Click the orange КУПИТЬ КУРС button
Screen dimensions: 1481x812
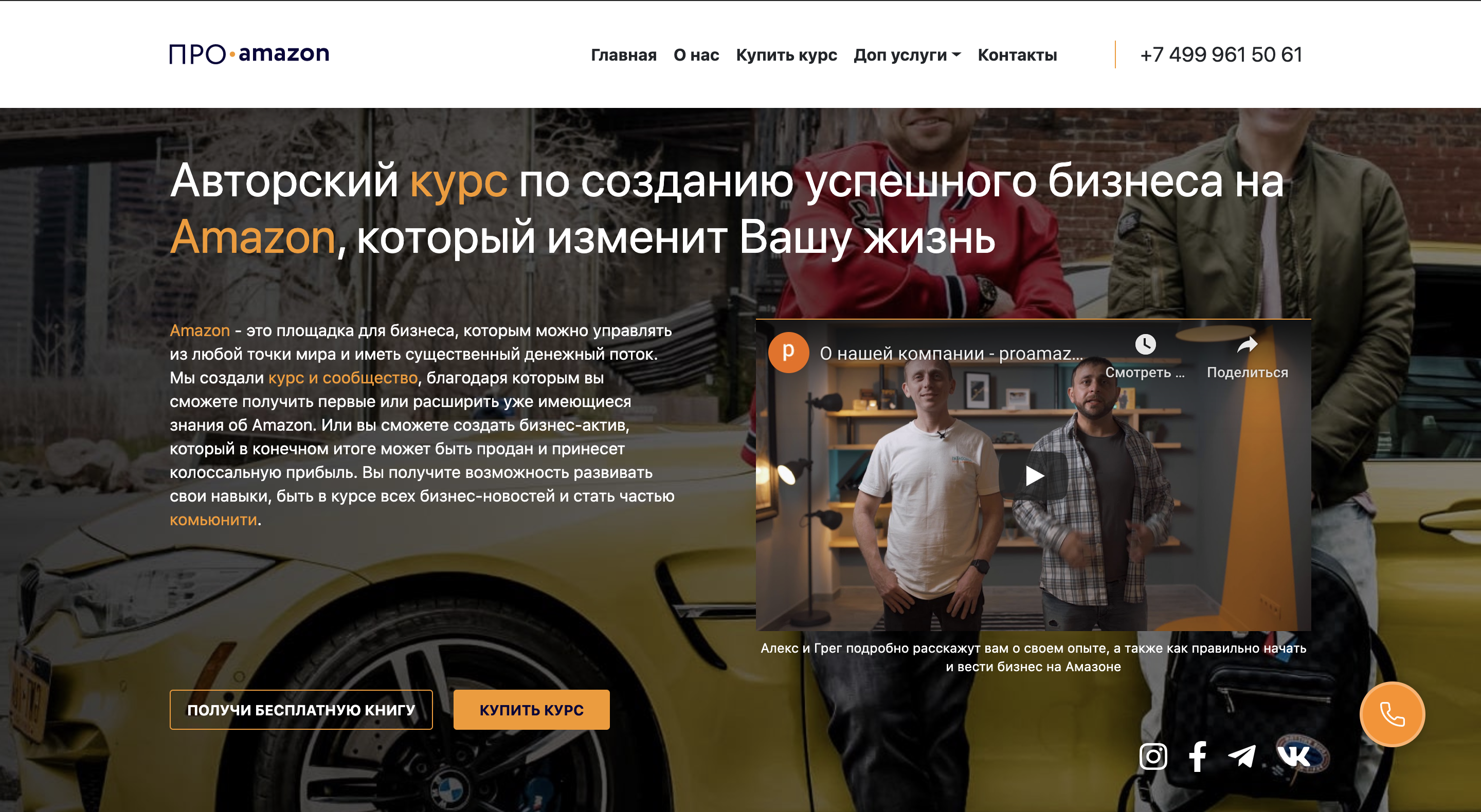coord(531,710)
